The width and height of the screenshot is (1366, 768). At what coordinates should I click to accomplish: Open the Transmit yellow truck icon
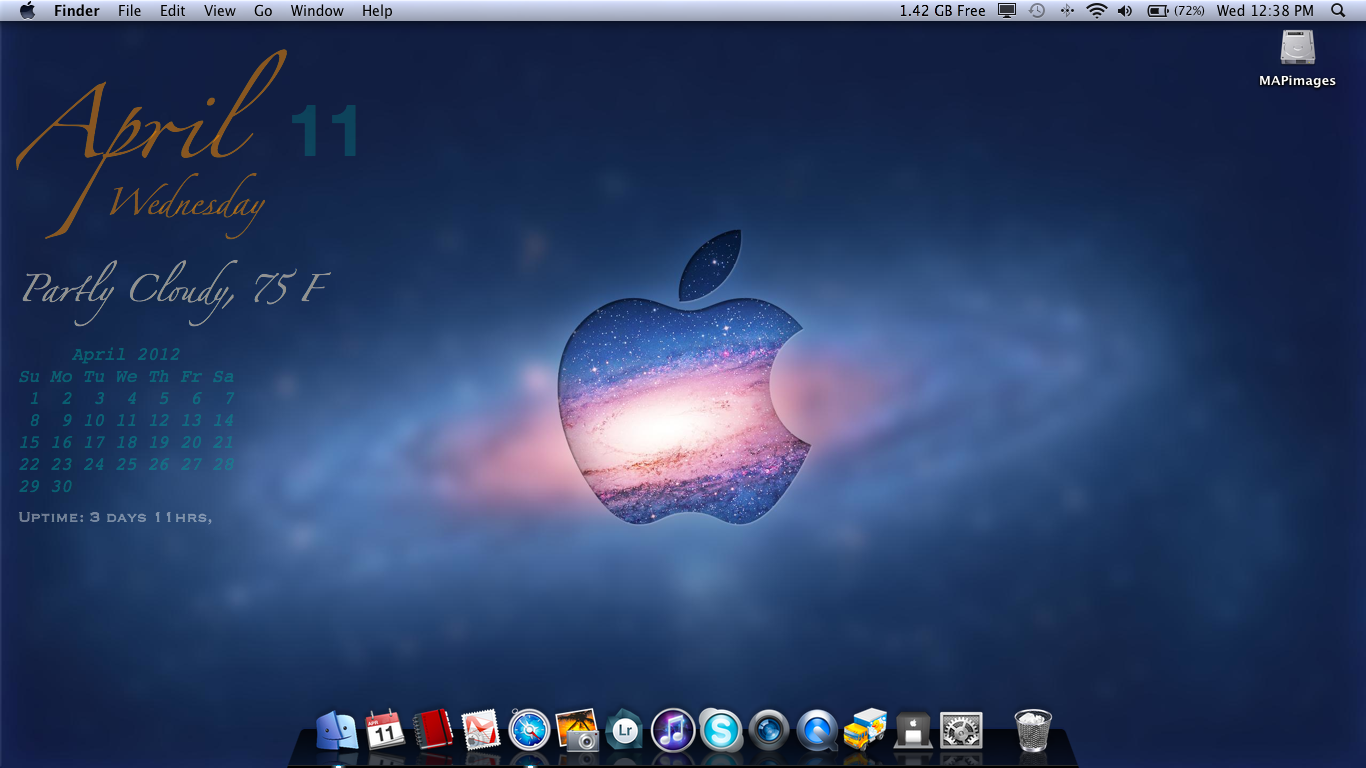[865, 730]
